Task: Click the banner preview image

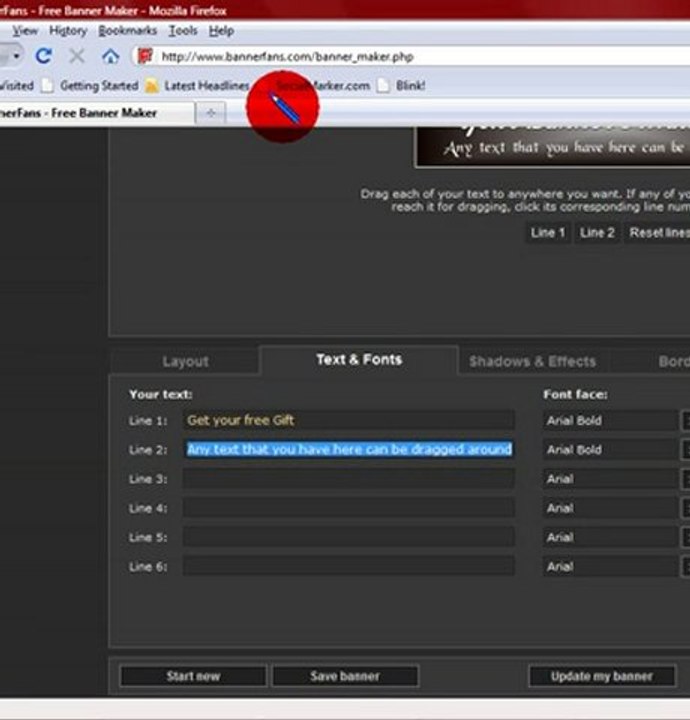Action: (x=553, y=147)
